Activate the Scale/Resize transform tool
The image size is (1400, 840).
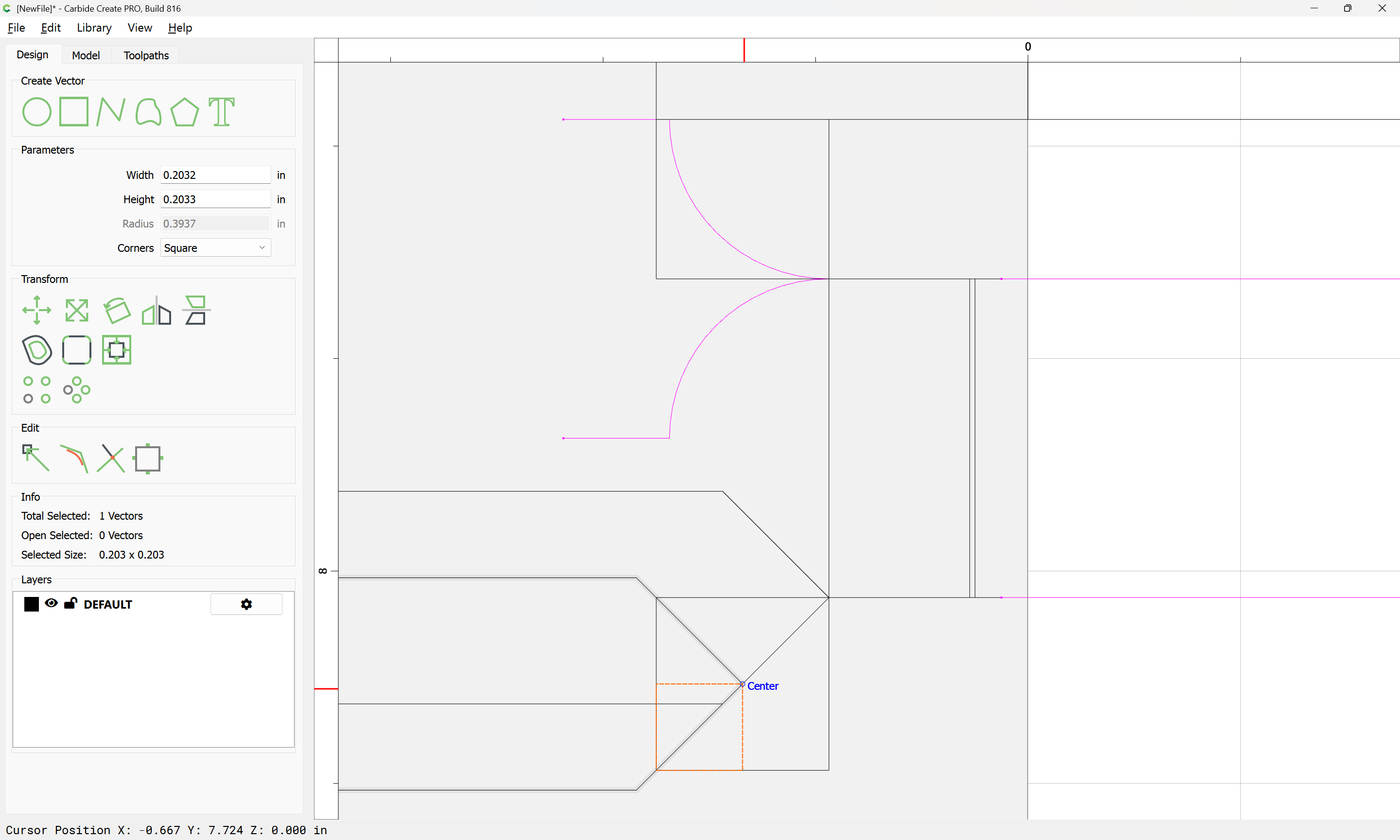(x=76, y=310)
